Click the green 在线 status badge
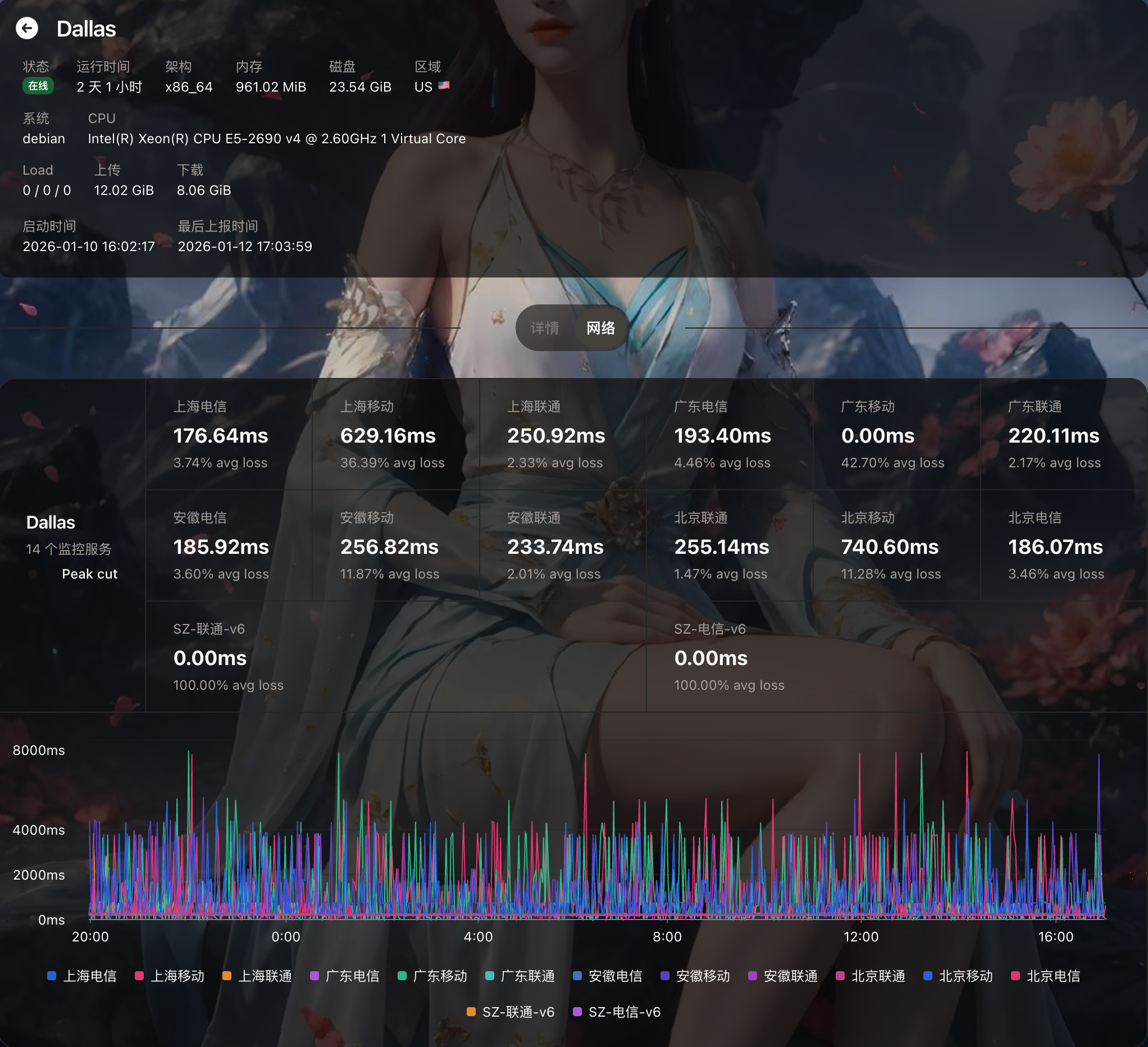 pos(38,86)
